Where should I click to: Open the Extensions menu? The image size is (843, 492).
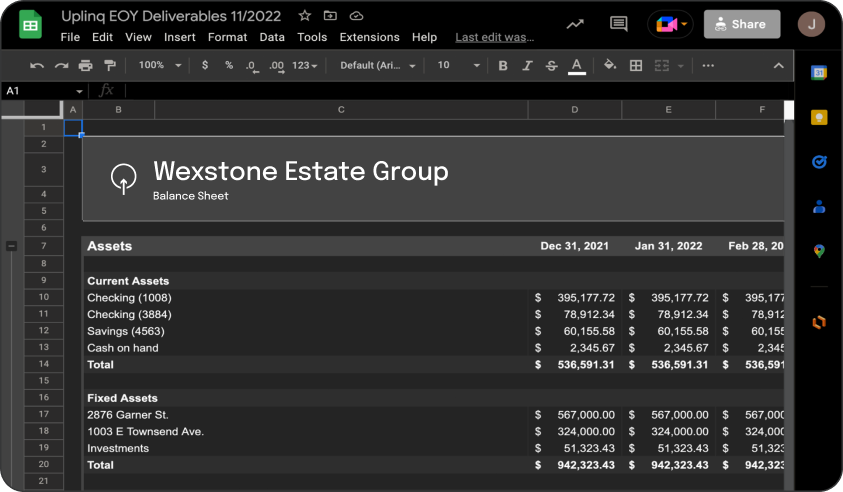[369, 37]
